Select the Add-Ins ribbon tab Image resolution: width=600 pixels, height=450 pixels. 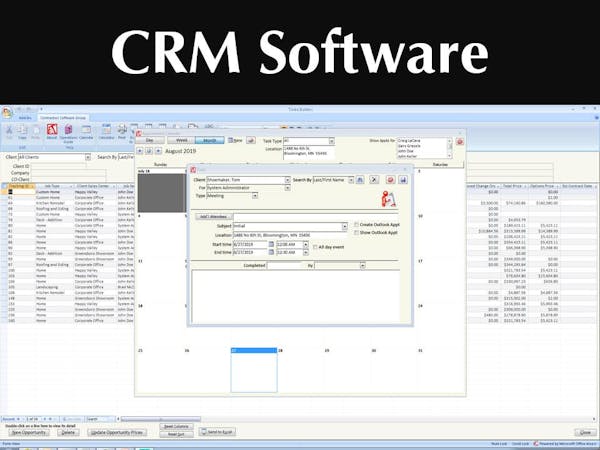[x=25, y=118]
